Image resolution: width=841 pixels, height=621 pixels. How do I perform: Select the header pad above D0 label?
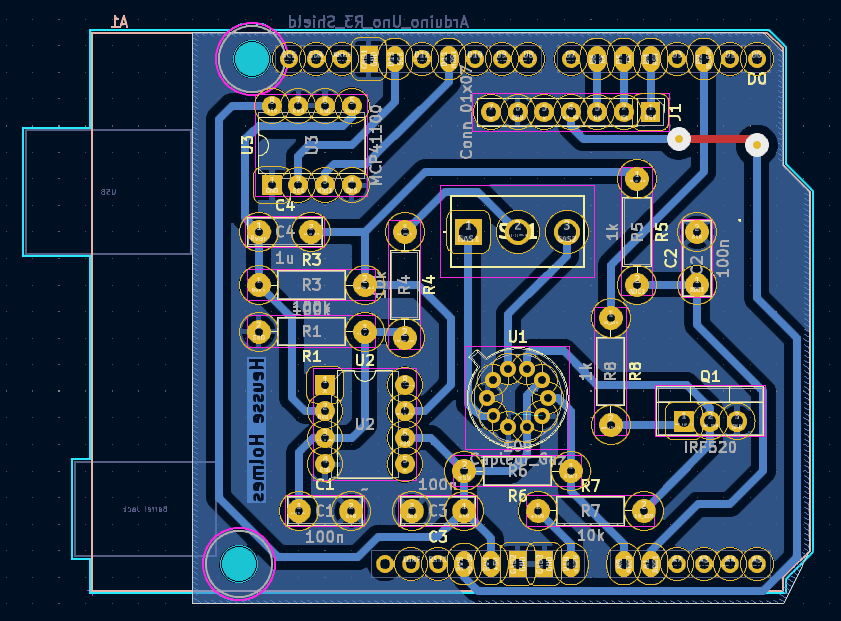tap(757, 58)
